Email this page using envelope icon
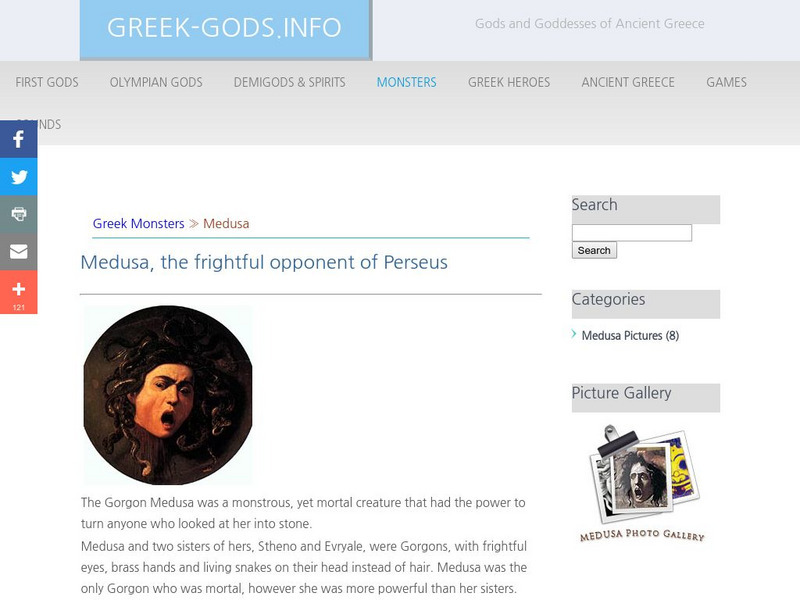This screenshot has height=600, width=800. 18,252
